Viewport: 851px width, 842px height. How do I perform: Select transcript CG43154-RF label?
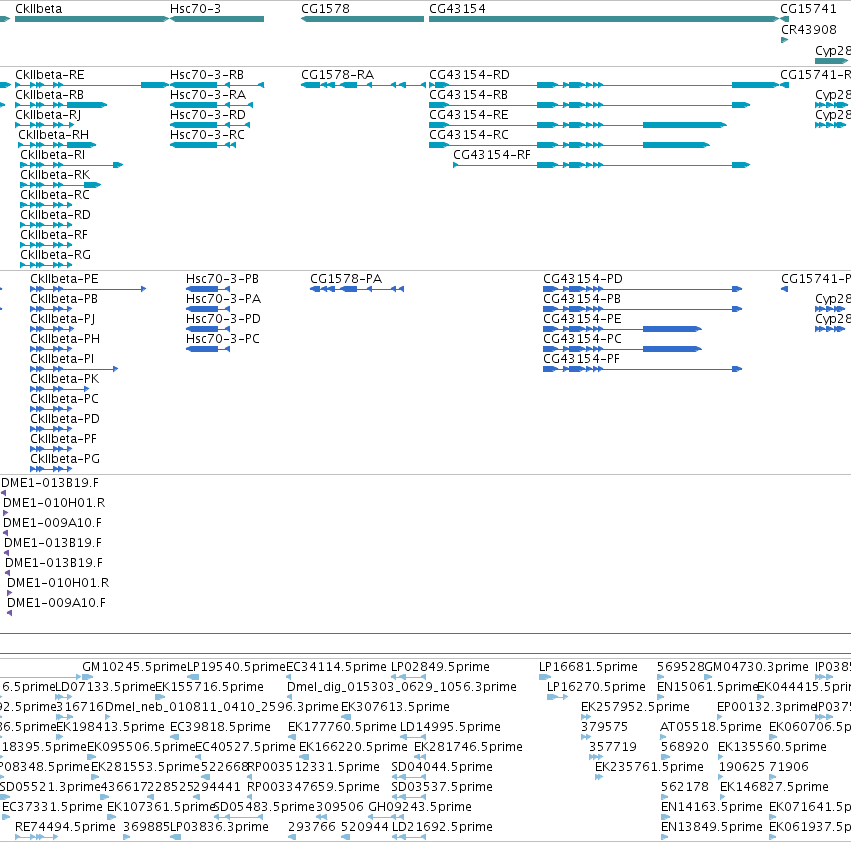(492, 155)
